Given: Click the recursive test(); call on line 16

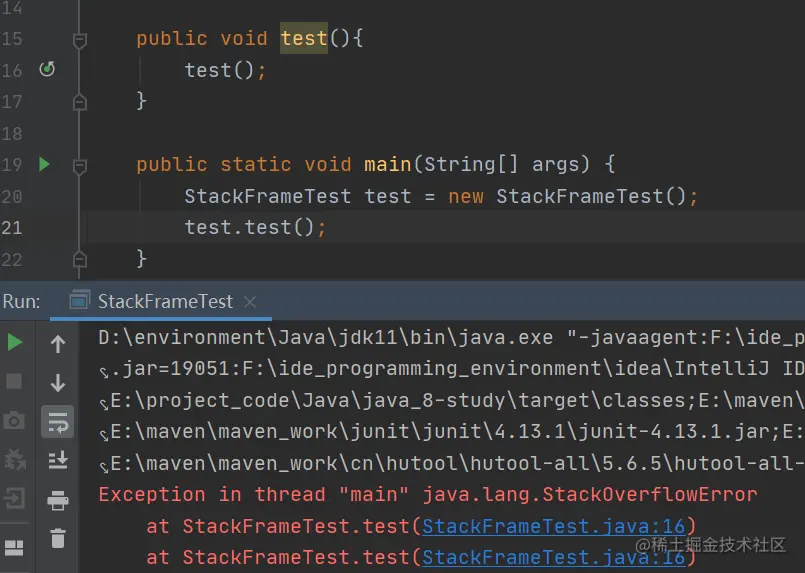Looking at the screenshot, I should tap(225, 70).
